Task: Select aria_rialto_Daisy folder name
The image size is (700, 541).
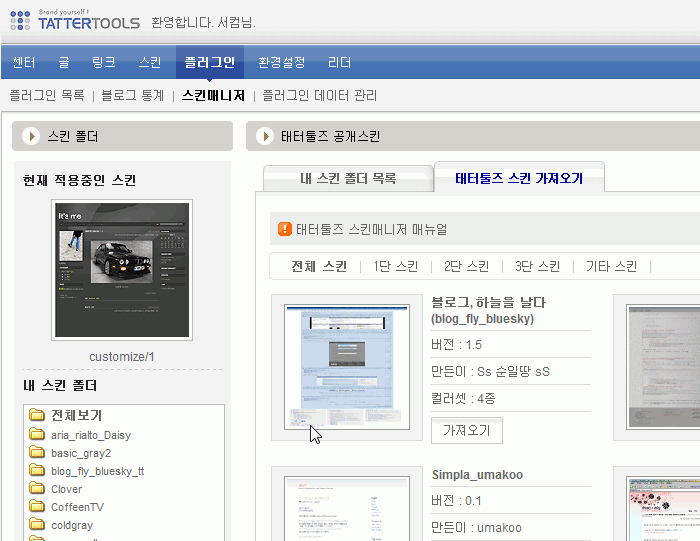Action: pos(91,435)
